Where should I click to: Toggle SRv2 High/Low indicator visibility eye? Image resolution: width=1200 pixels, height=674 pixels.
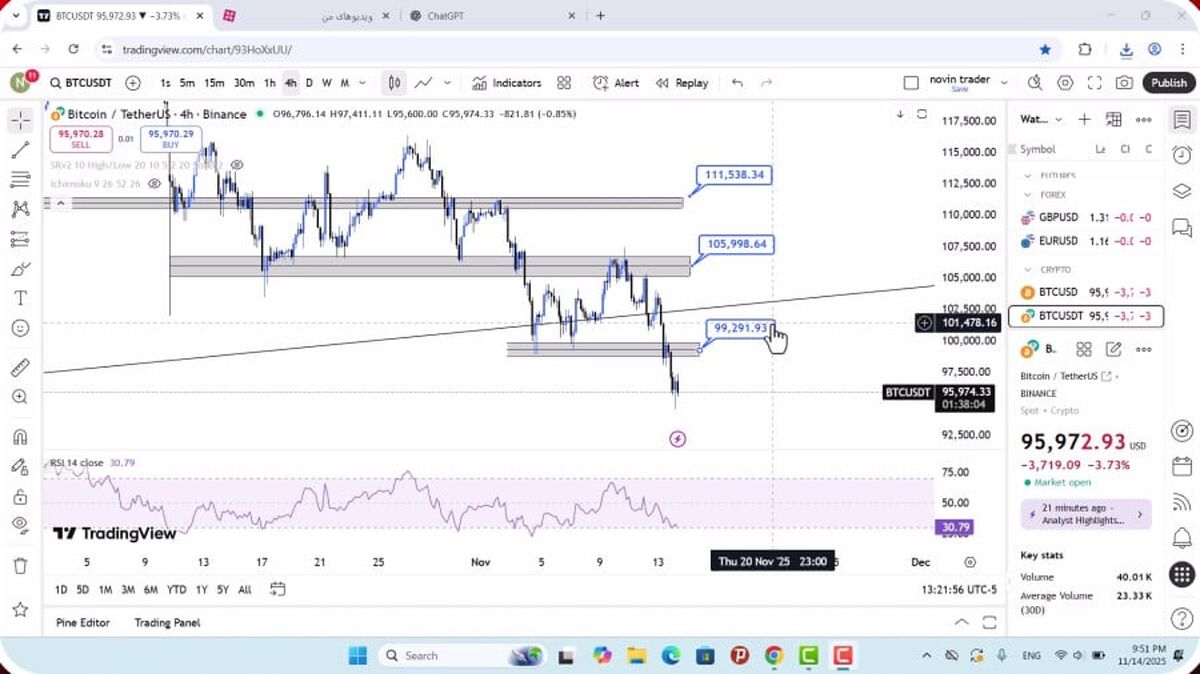[x=237, y=164]
